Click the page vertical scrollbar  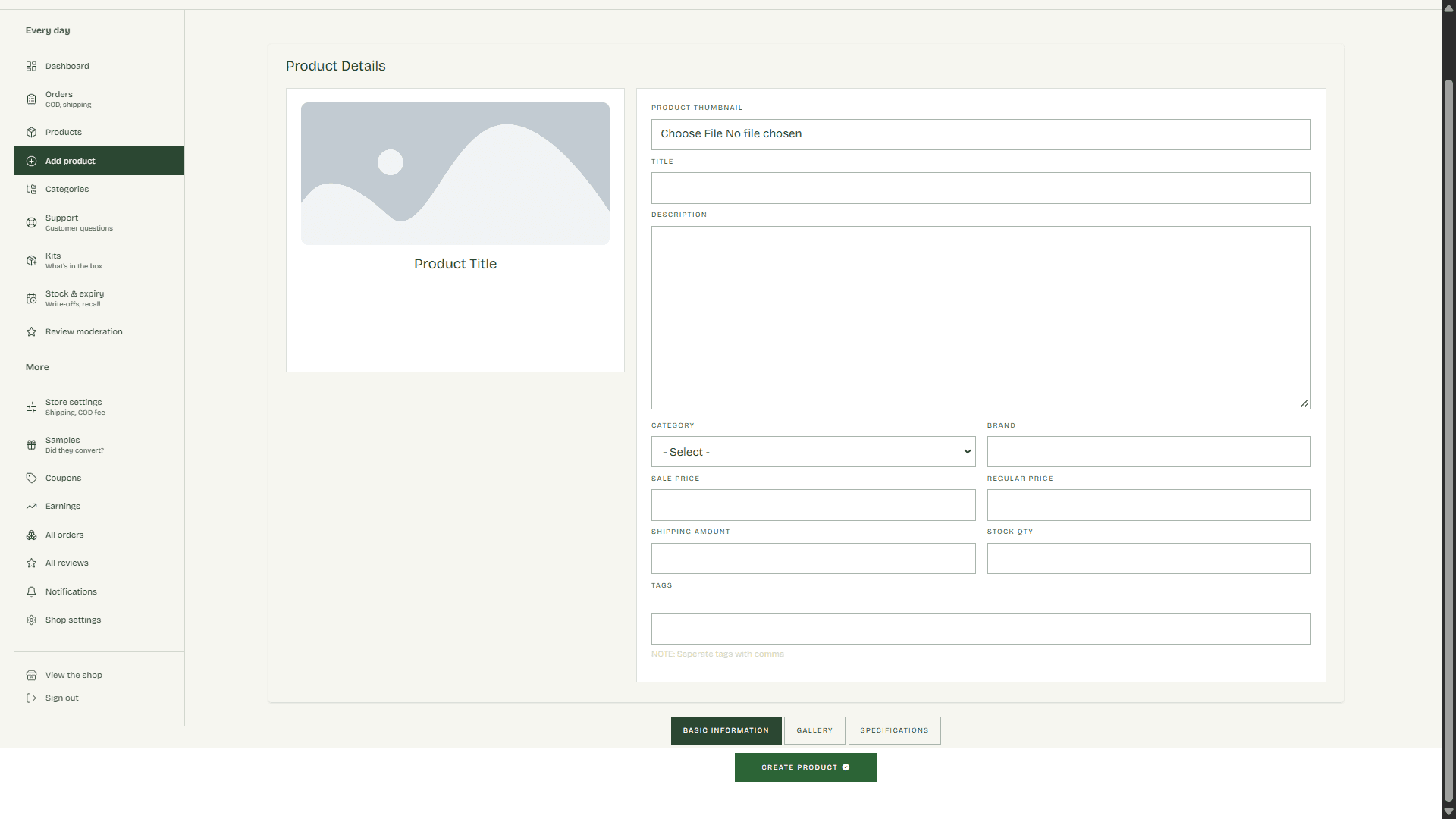point(1448,440)
